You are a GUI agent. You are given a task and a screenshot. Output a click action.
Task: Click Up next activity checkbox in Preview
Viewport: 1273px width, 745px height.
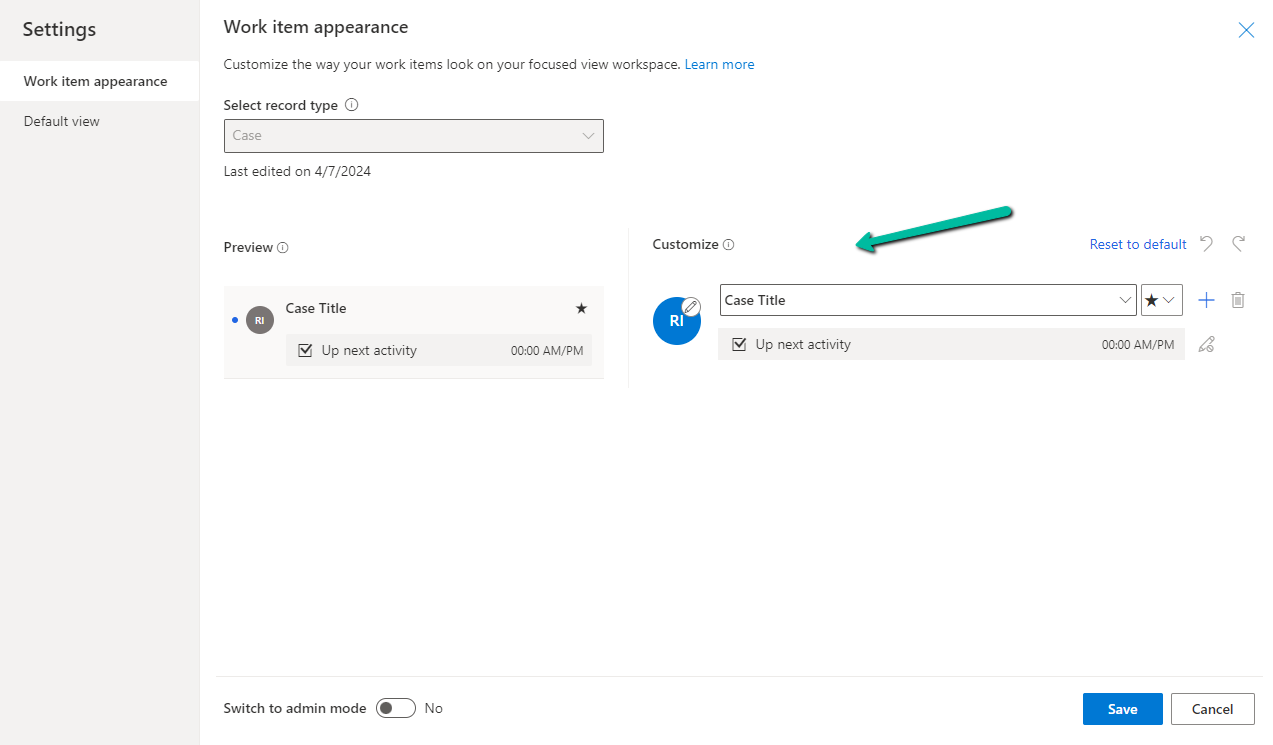click(306, 350)
